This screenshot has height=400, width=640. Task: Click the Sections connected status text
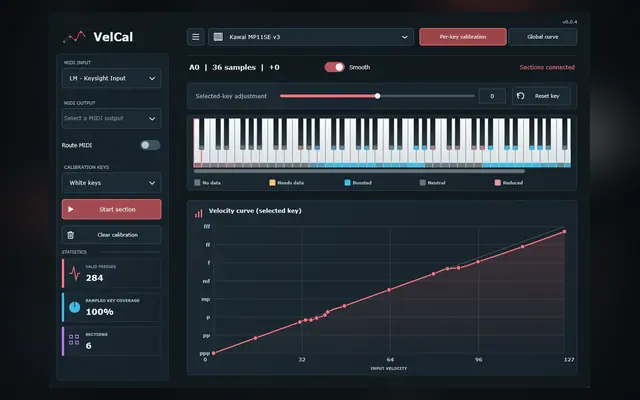coord(547,67)
